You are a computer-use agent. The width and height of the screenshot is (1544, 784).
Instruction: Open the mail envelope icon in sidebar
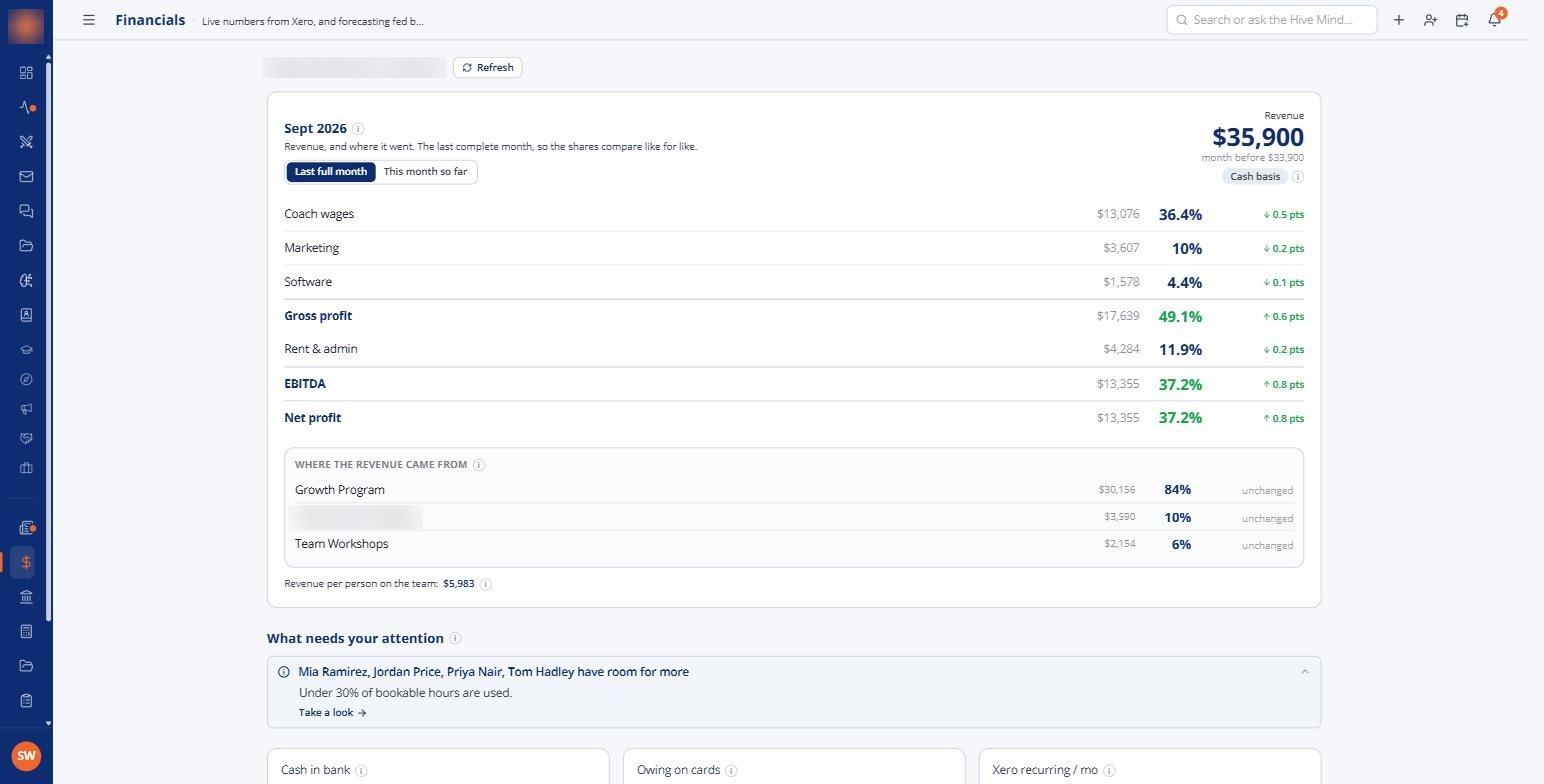[x=26, y=177]
